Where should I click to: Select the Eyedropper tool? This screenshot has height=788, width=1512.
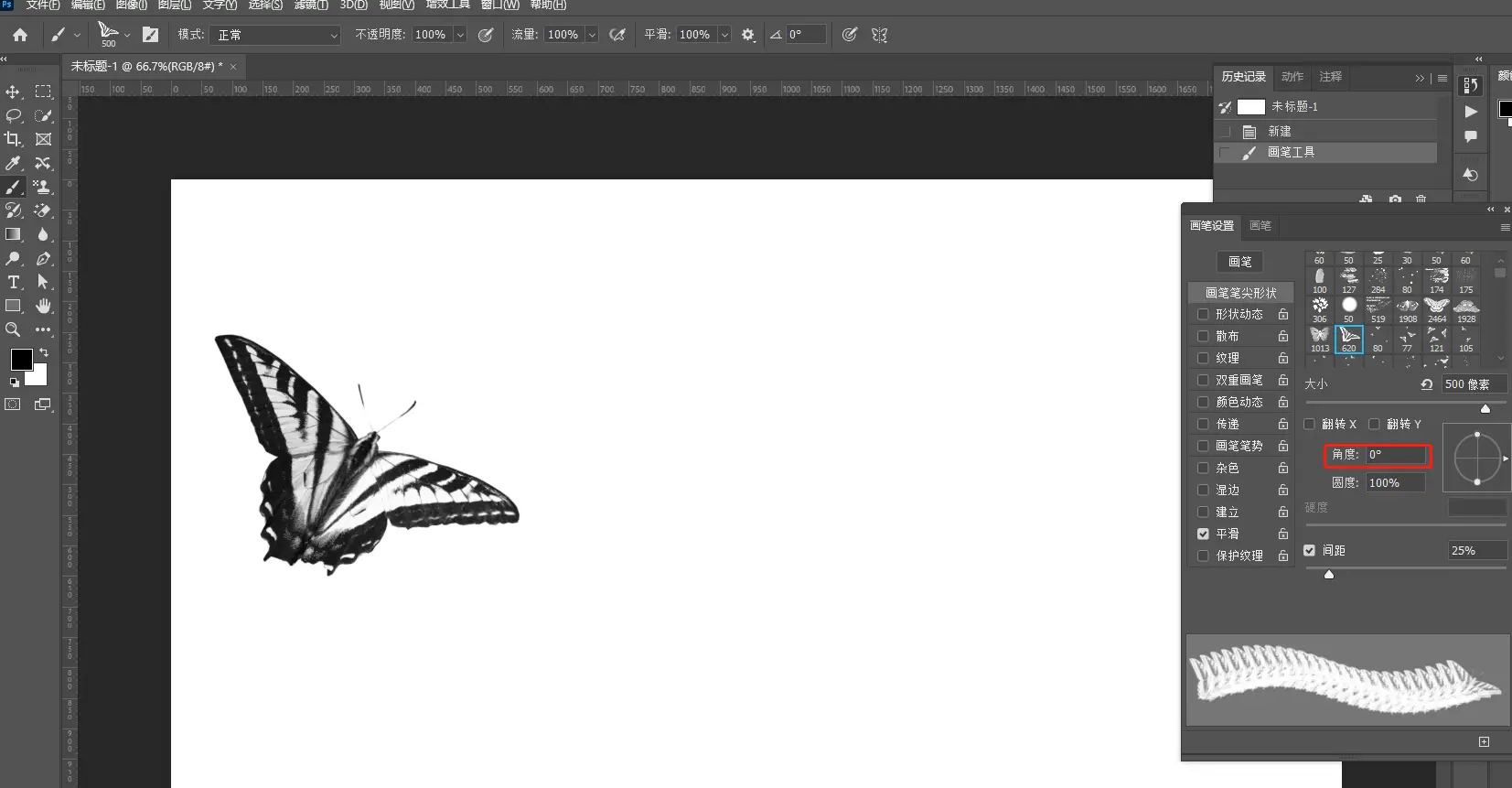tap(13, 163)
